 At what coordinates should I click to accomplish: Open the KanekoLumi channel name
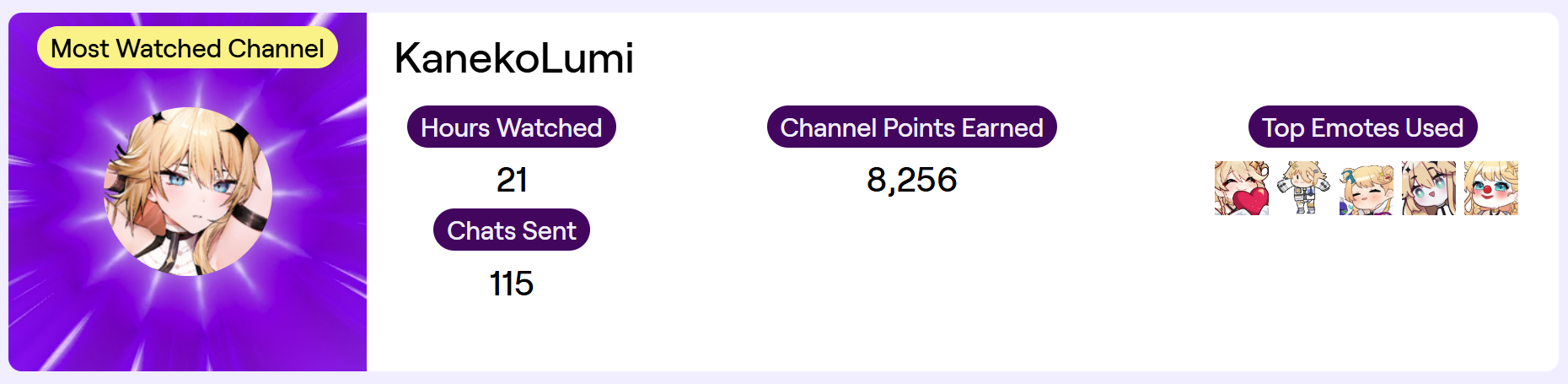[513, 58]
